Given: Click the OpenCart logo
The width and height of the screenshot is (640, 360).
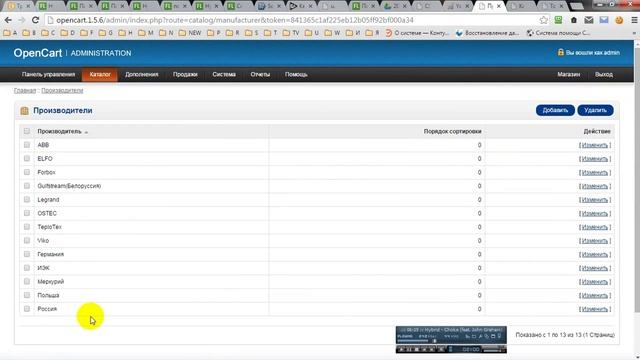Looking at the screenshot, I should 38,53.
